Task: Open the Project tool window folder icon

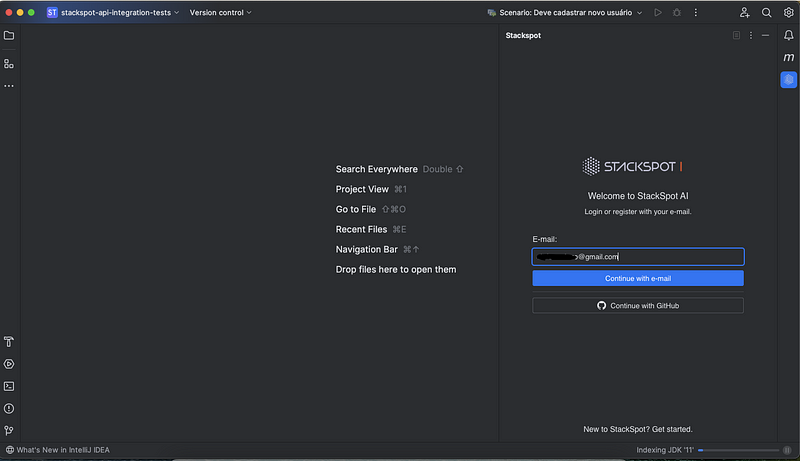Action: pos(9,35)
